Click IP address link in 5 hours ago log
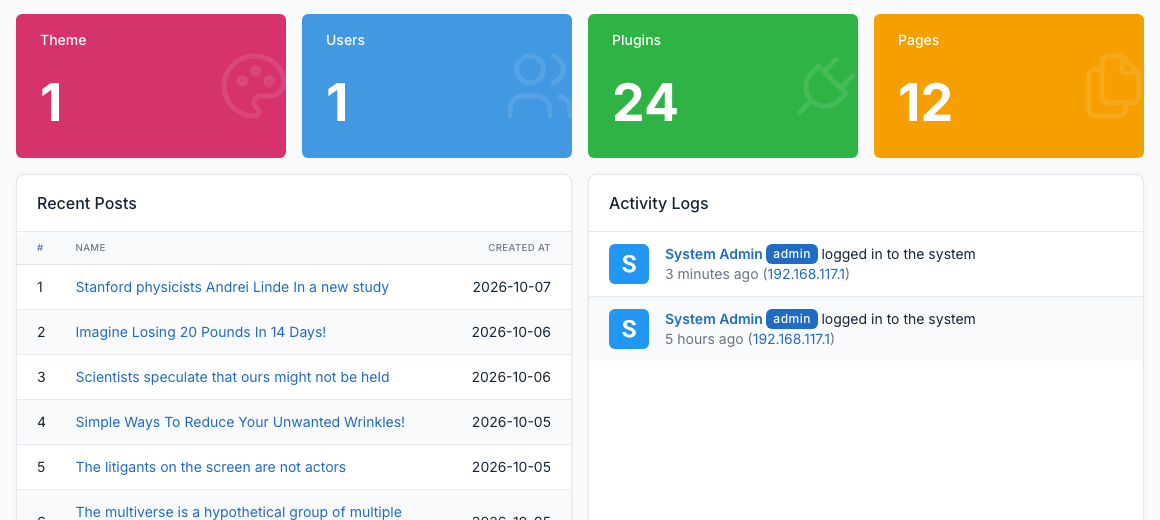Image resolution: width=1160 pixels, height=520 pixels. [792, 340]
